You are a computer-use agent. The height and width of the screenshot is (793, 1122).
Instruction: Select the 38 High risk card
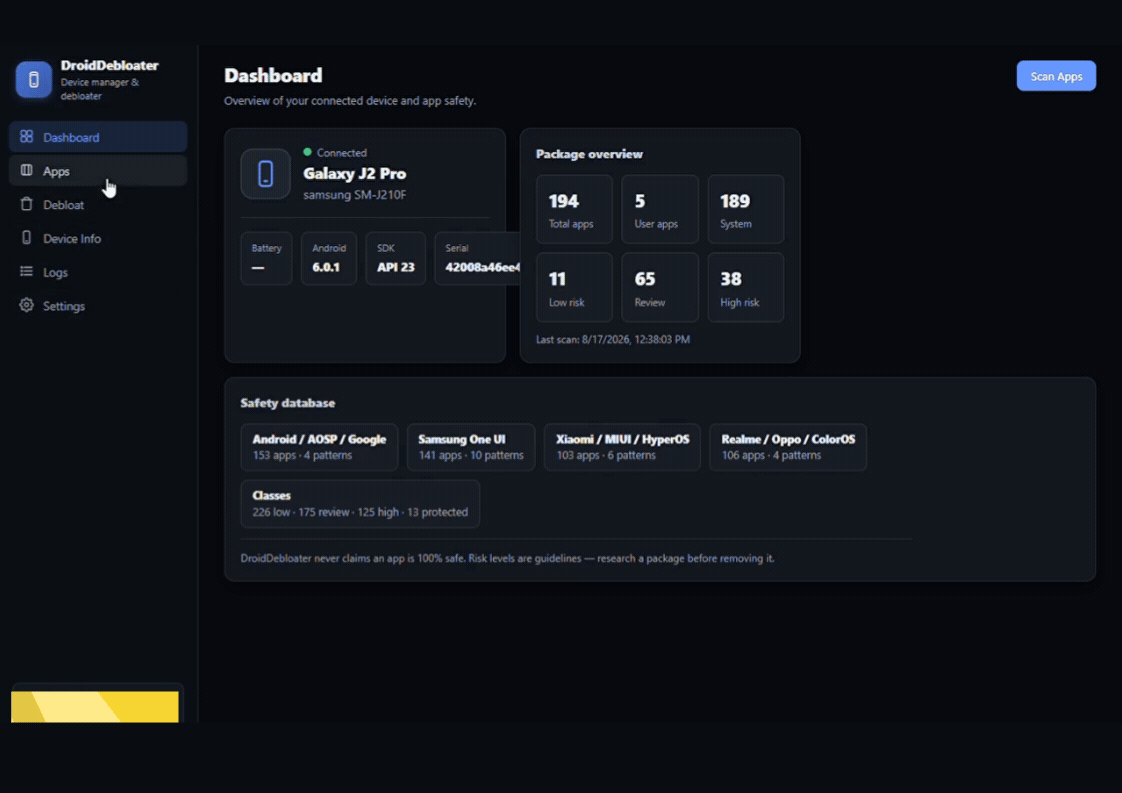point(746,288)
